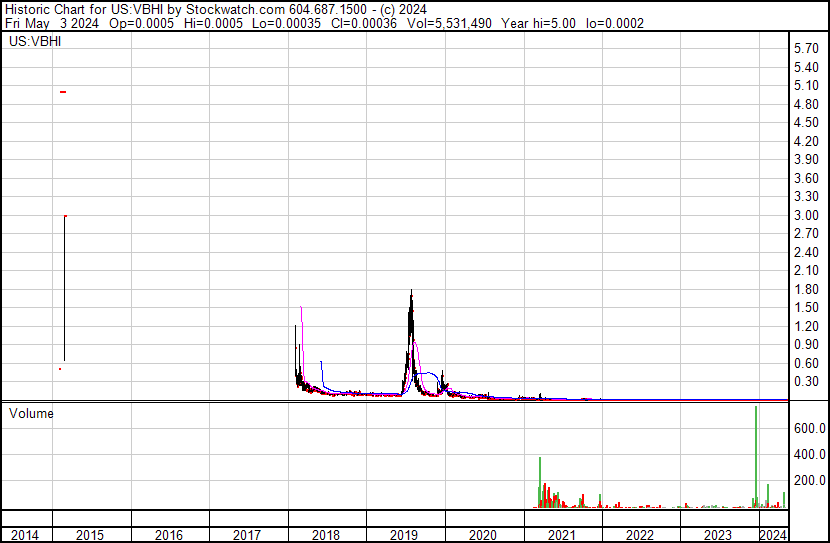Click the 0.30 price axis label

click(x=806, y=382)
